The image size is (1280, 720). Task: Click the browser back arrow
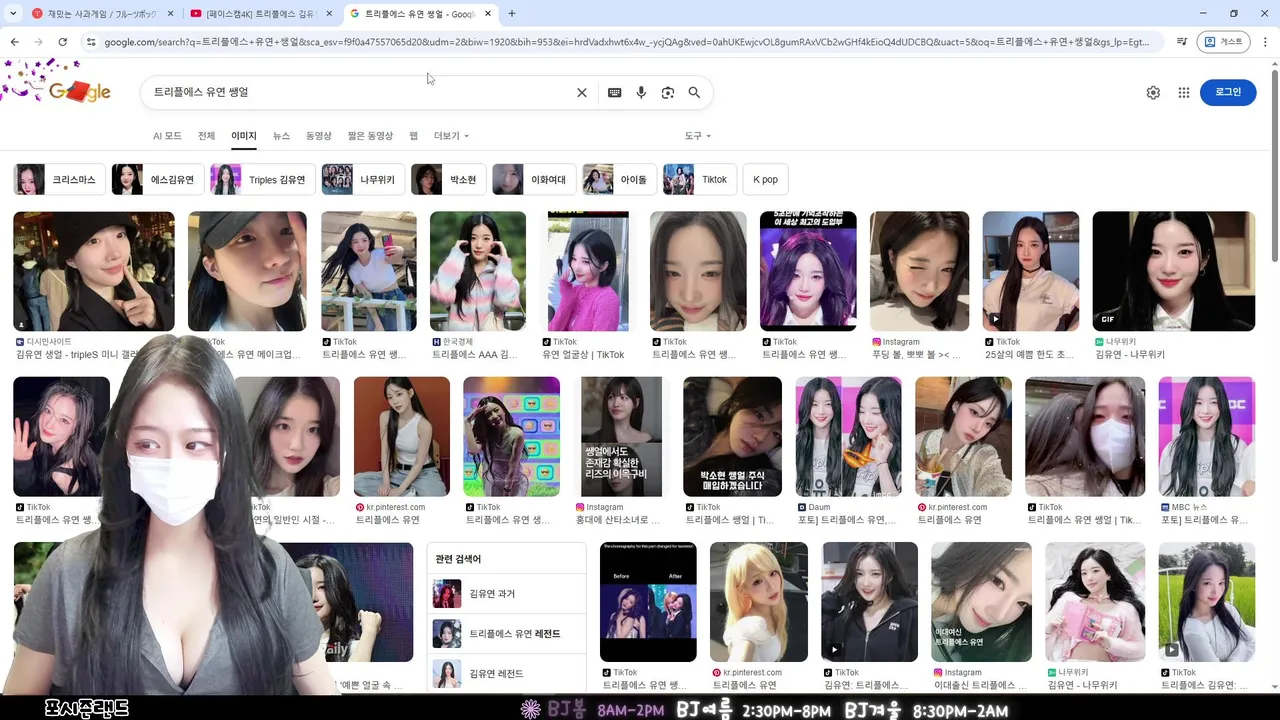(x=14, y=42)
